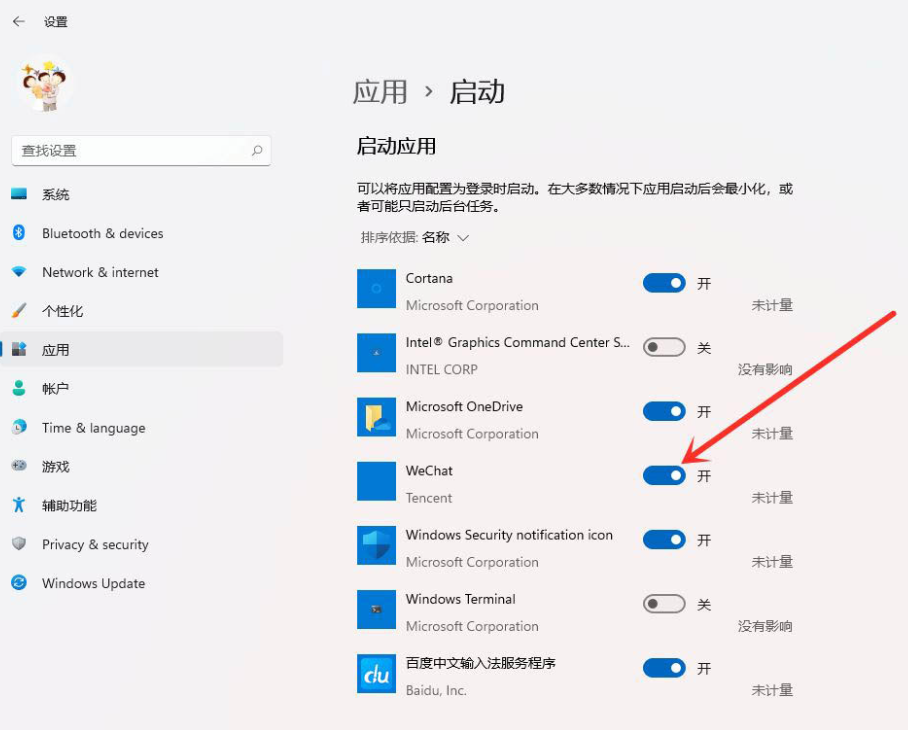Click the user profile avatar picture
The image size is (908, 730).
coord(45,85)
